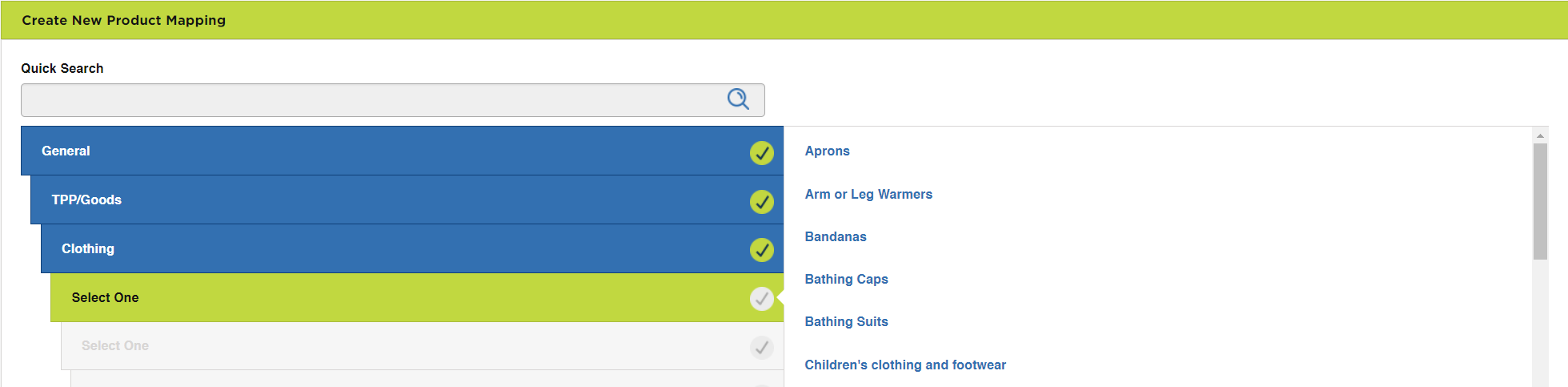
Task: Pick Bathing Caps from clothing list
Action: [846, 279]
